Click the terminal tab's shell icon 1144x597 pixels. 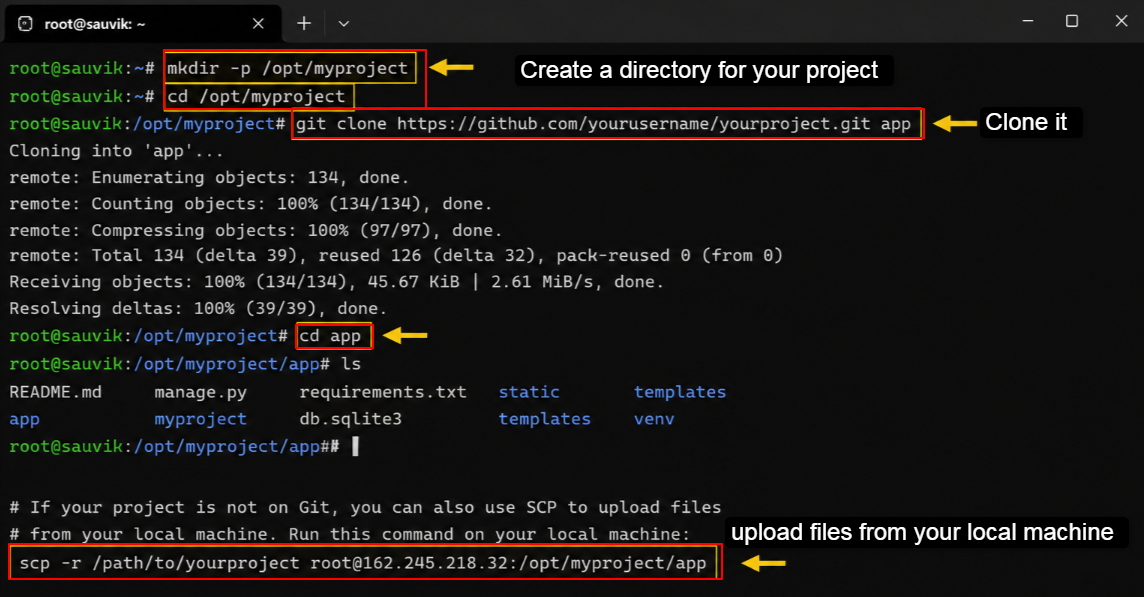click(x=26, y=23)
